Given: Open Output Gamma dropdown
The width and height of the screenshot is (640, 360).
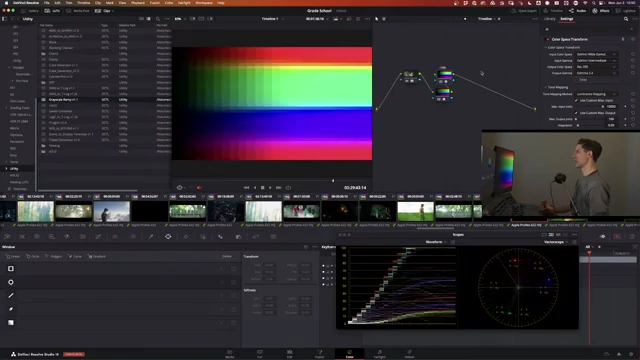Looking at the screenshot, I should (x=596, y=73).
